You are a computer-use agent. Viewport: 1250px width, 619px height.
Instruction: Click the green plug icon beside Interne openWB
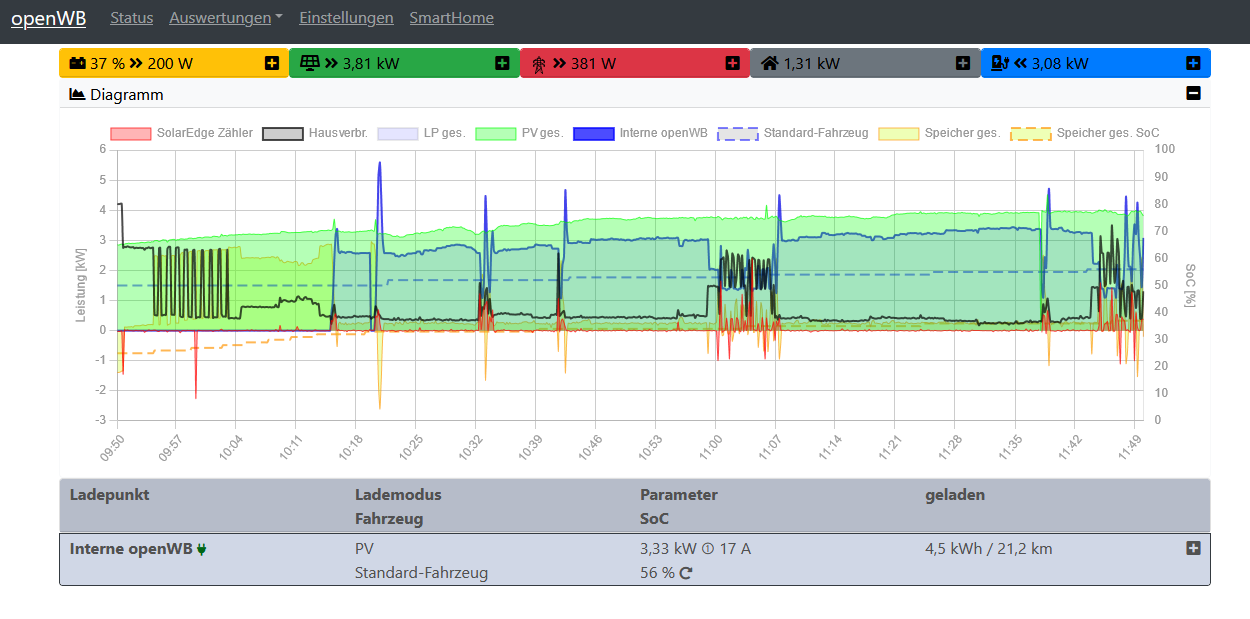click(x=202, y=549)
